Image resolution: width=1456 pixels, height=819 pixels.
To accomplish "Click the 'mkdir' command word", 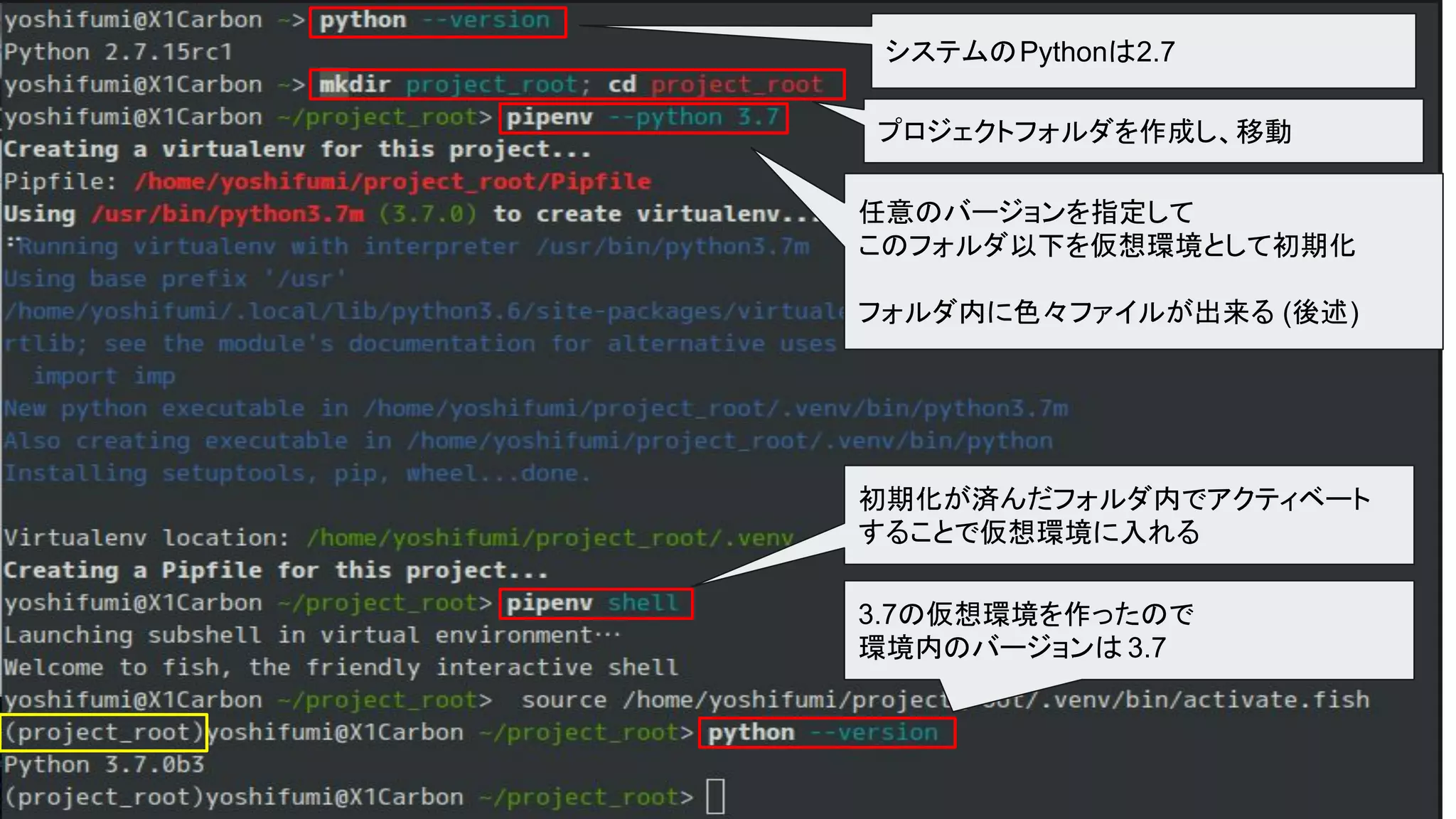I will [x=355, y=85].
